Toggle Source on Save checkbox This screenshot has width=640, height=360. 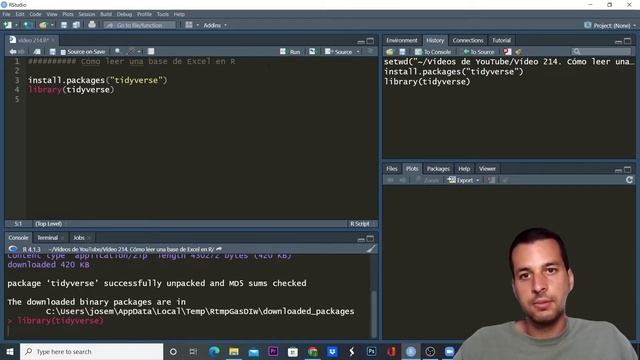pos(63,52)
